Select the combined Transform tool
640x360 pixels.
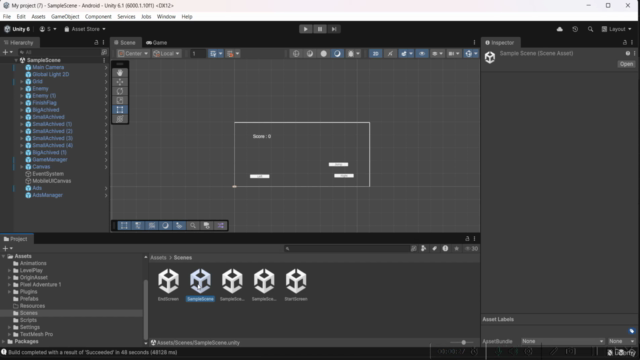(x=120, y=119)
